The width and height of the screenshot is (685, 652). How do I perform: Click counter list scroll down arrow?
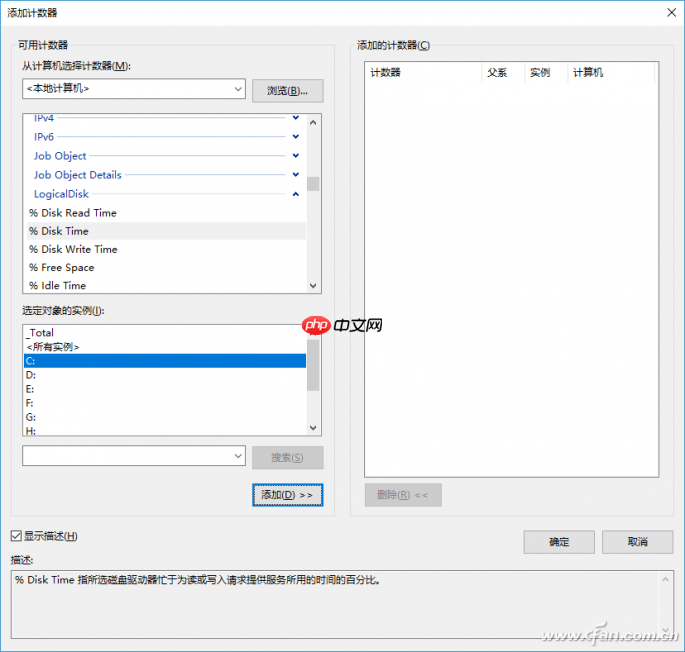(313, 286)
